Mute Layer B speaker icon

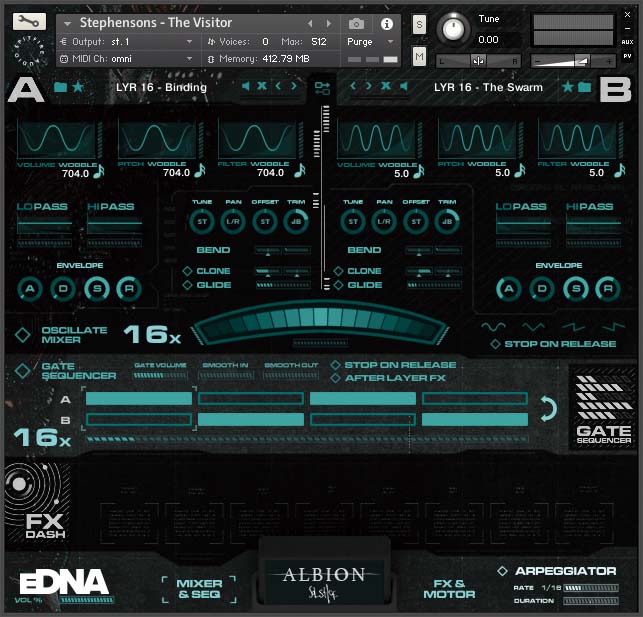(x=404, y=86)
